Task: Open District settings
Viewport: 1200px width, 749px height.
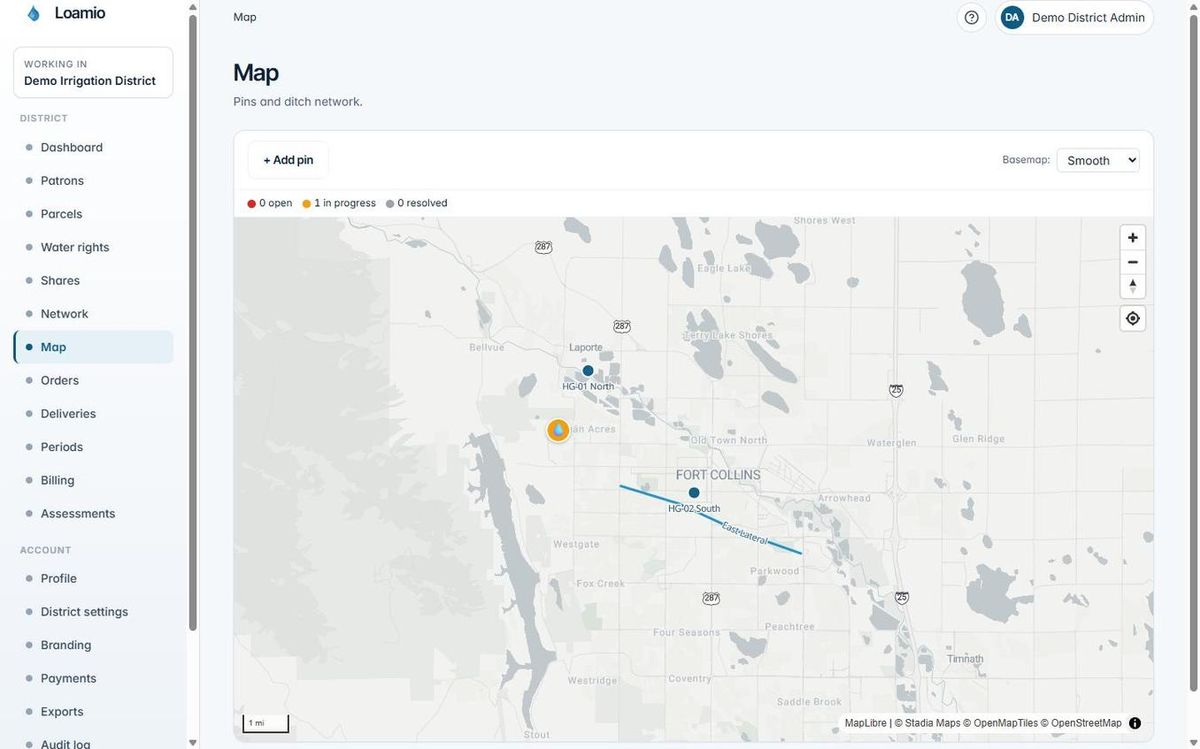Action: click(93, 612)
